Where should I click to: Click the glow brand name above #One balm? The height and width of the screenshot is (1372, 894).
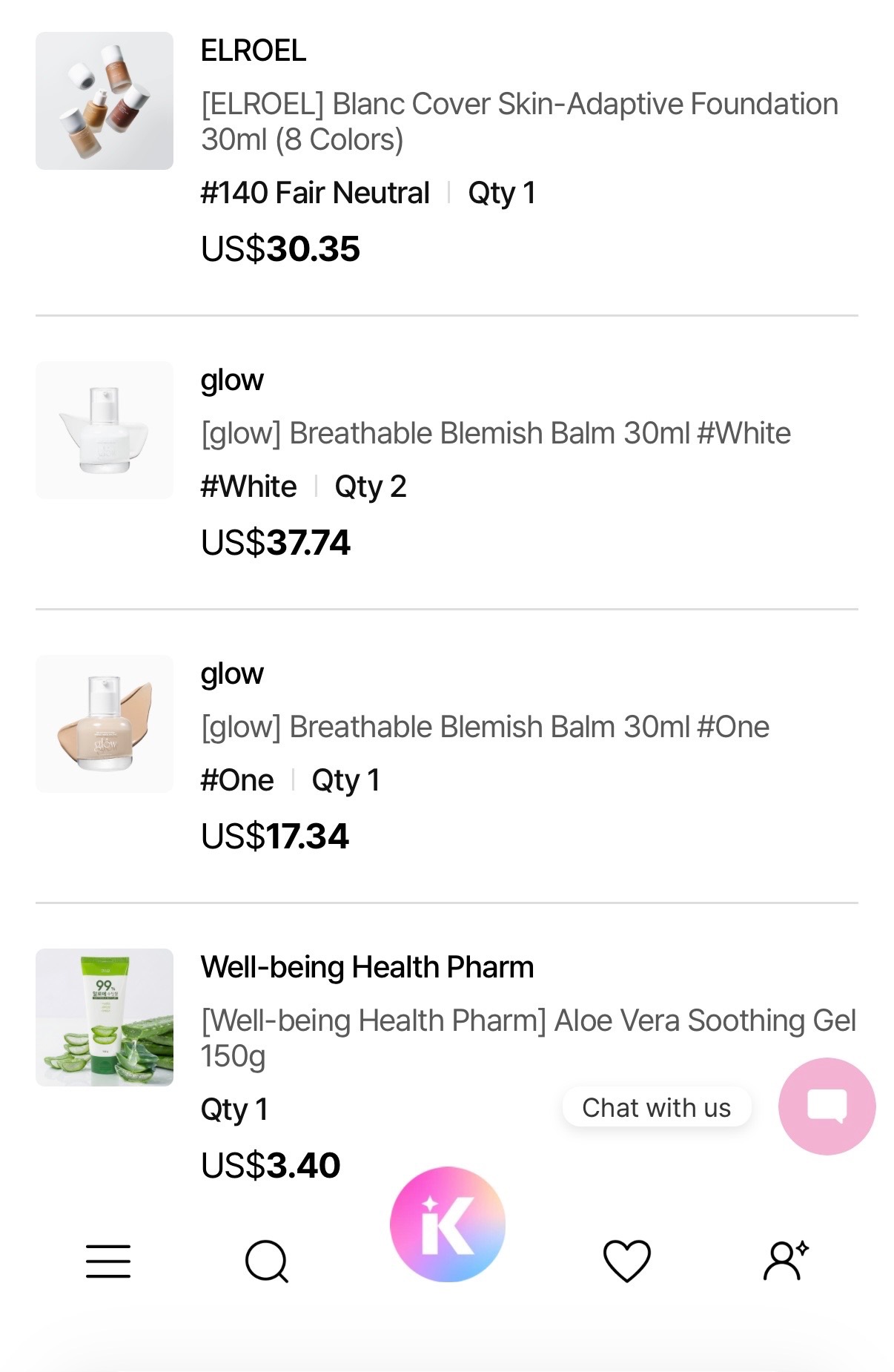click(x=232, y=675)
